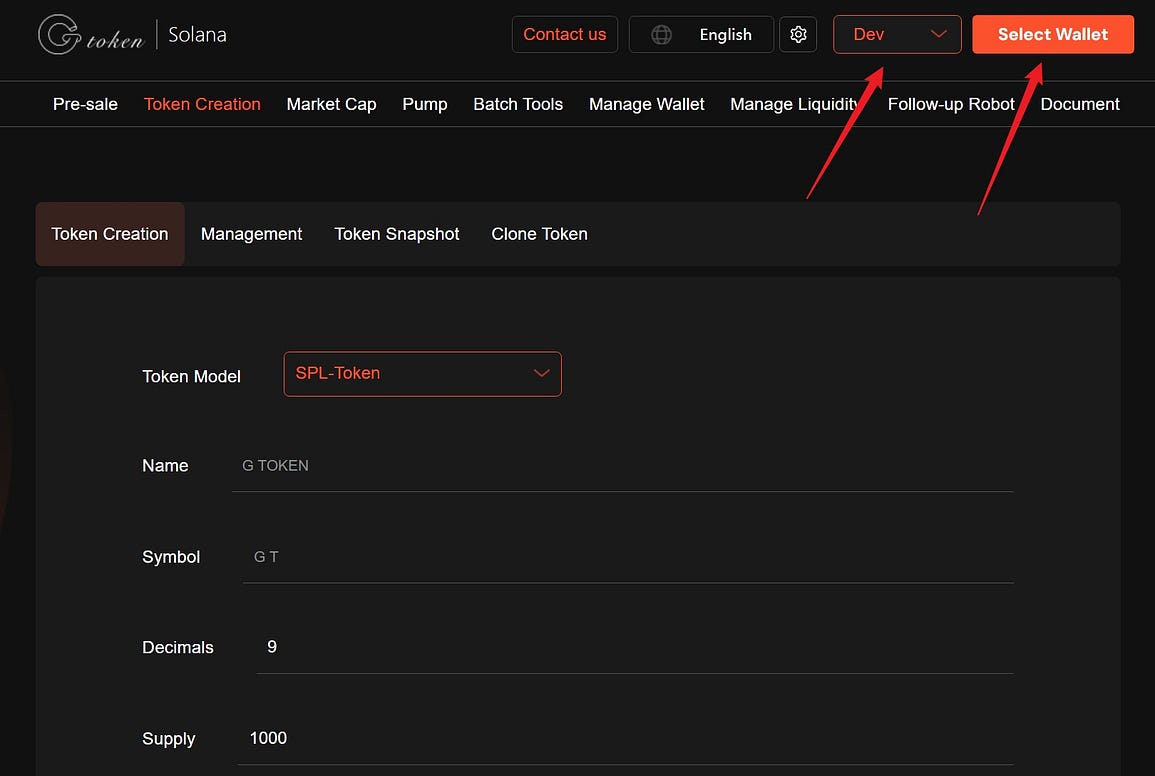Open settings via gear icon
1155x776 pixels.
[x=798, y=35]
